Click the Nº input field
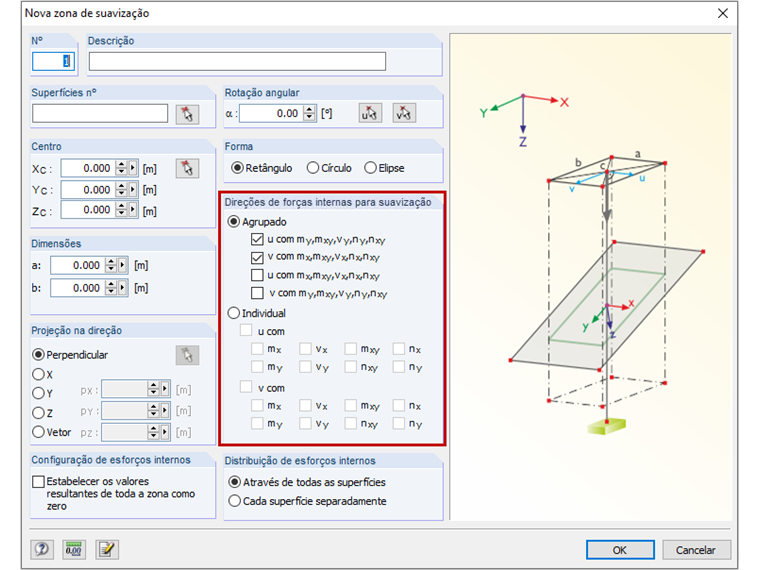 coord(53,62)
